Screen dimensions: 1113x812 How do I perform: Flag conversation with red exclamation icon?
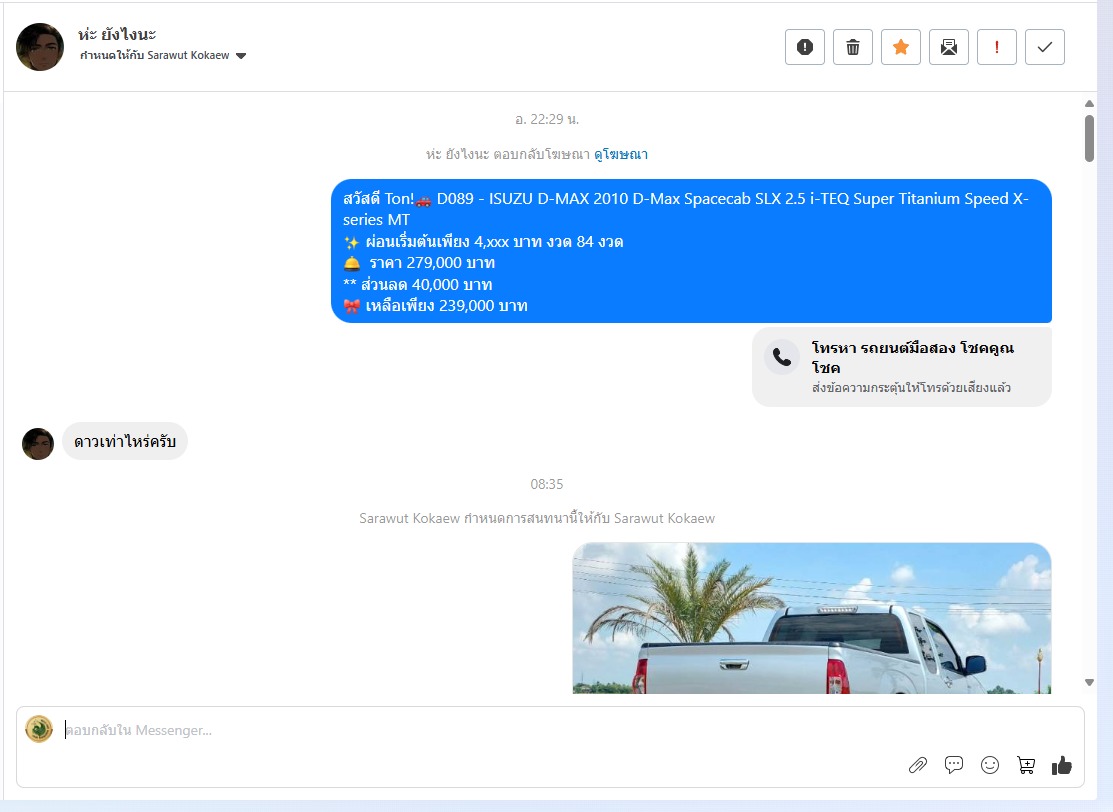pyautogui.click(x=997, y=47)
